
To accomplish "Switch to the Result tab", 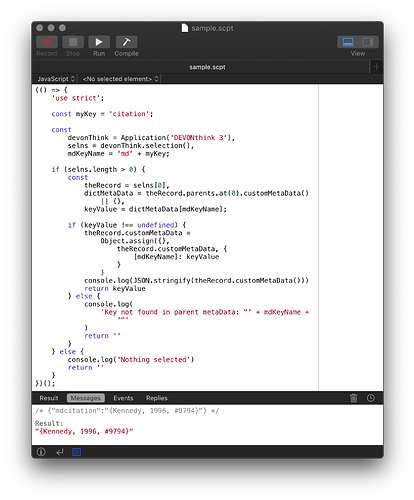I will (x=49, y=398).
